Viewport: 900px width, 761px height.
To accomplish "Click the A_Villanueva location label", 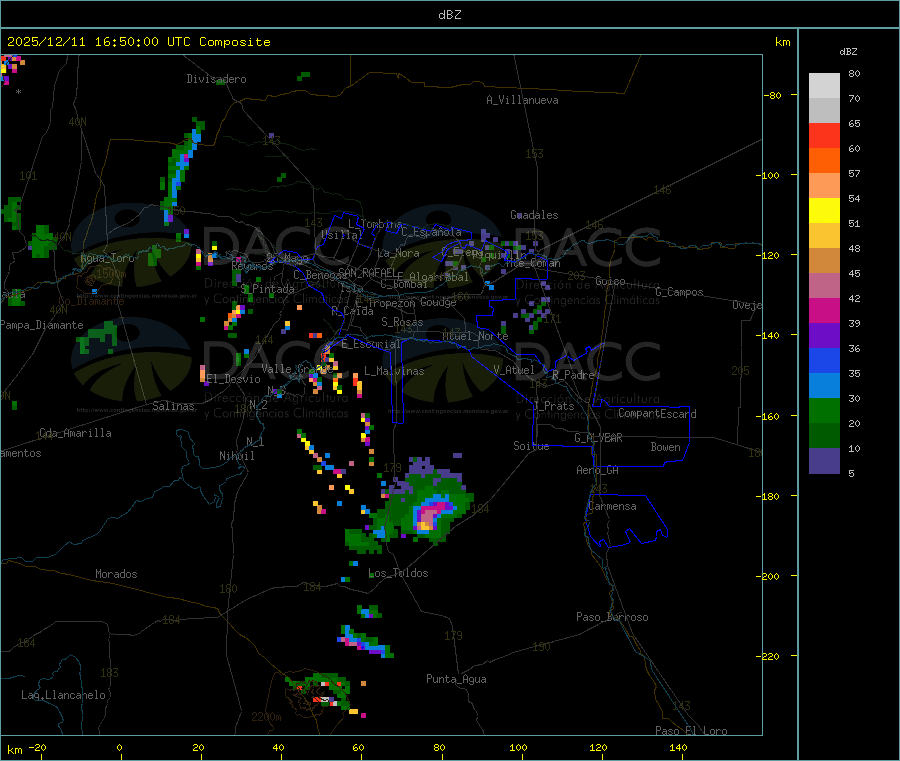I will [x=522, y=100].
